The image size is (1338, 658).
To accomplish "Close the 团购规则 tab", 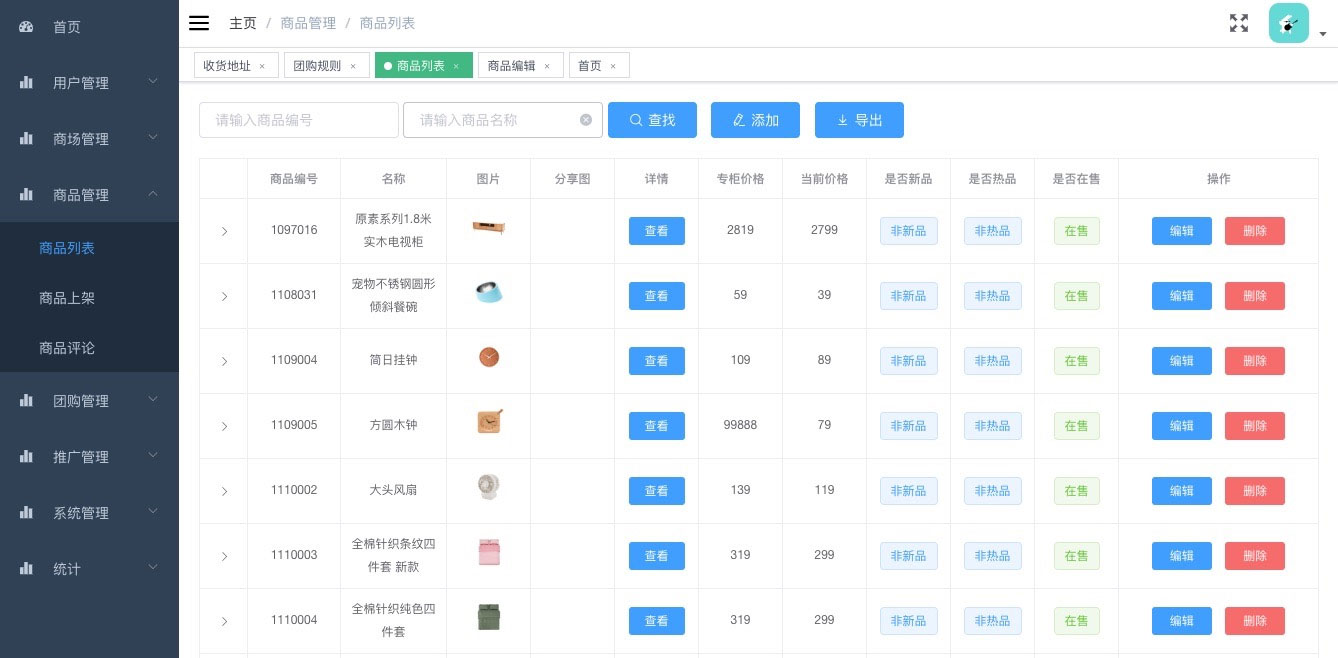I will click(x=353, y=66).
